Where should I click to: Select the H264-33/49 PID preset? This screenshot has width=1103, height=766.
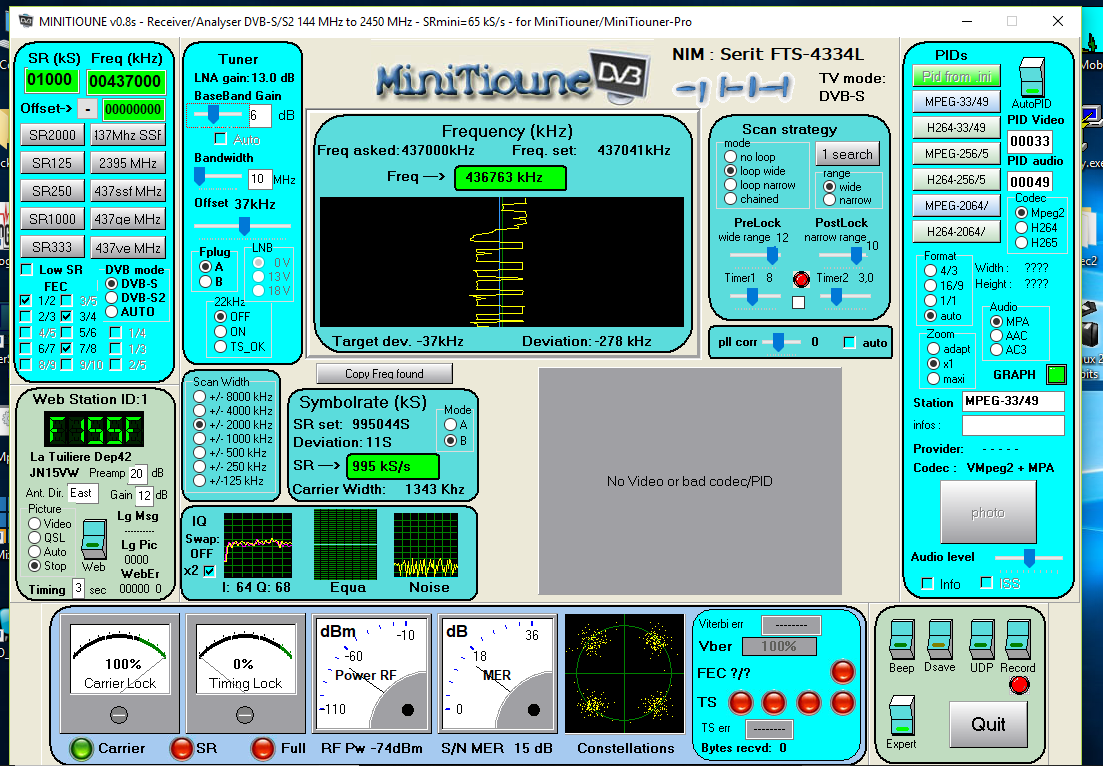(955, 128)
